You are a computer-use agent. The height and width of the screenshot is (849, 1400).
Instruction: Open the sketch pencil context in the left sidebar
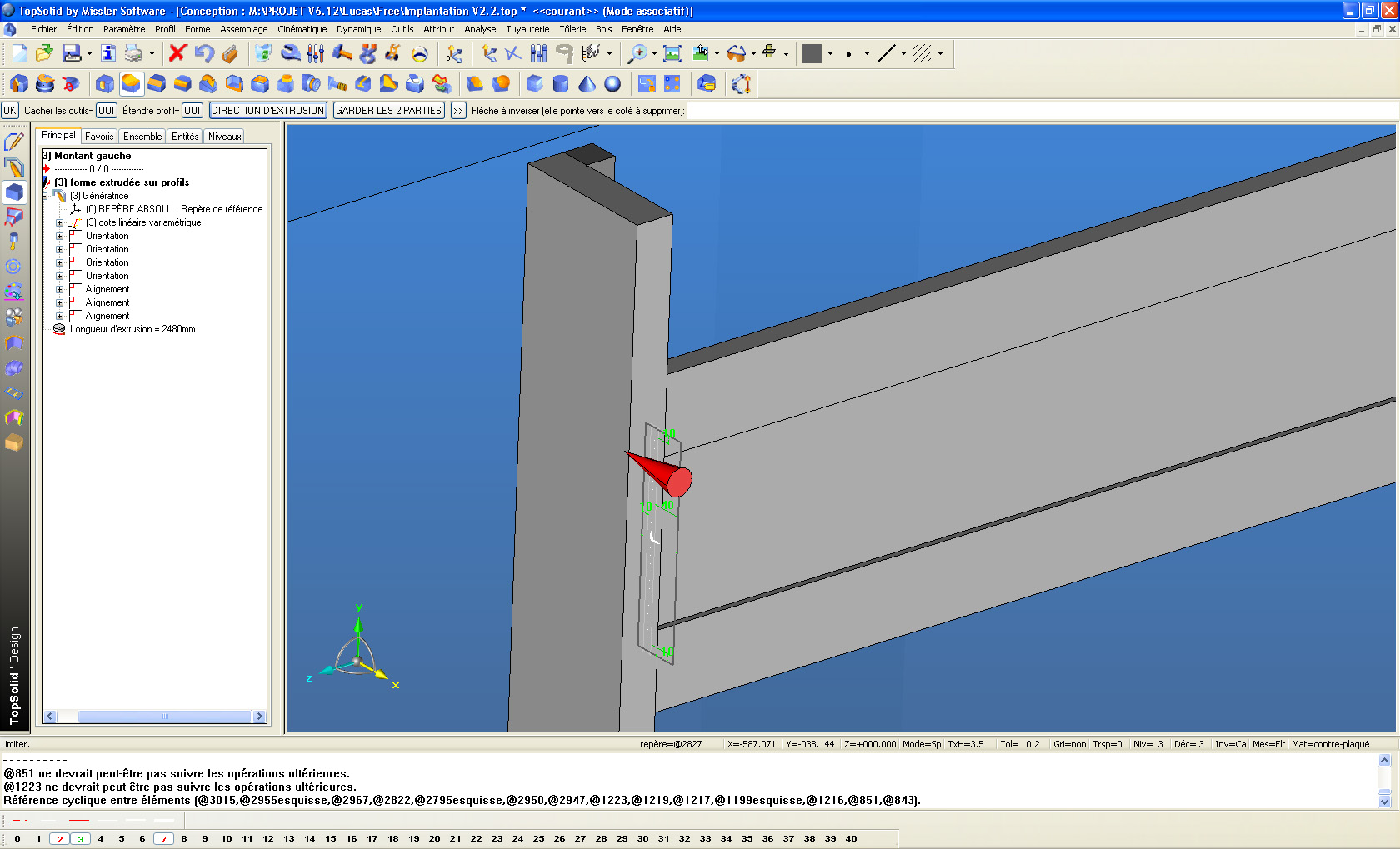[14, 142]
